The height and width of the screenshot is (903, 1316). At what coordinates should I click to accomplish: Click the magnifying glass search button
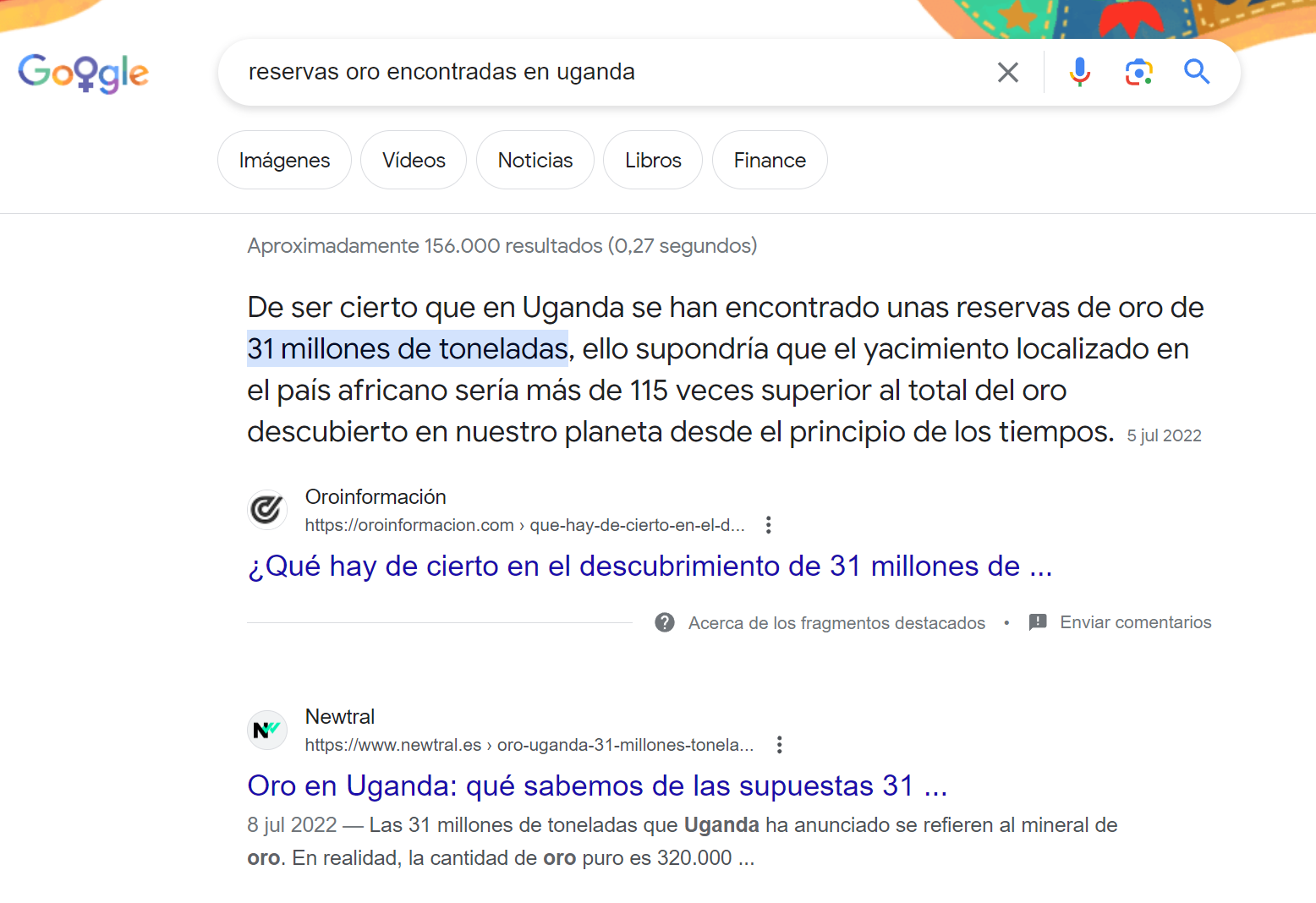1196,73
